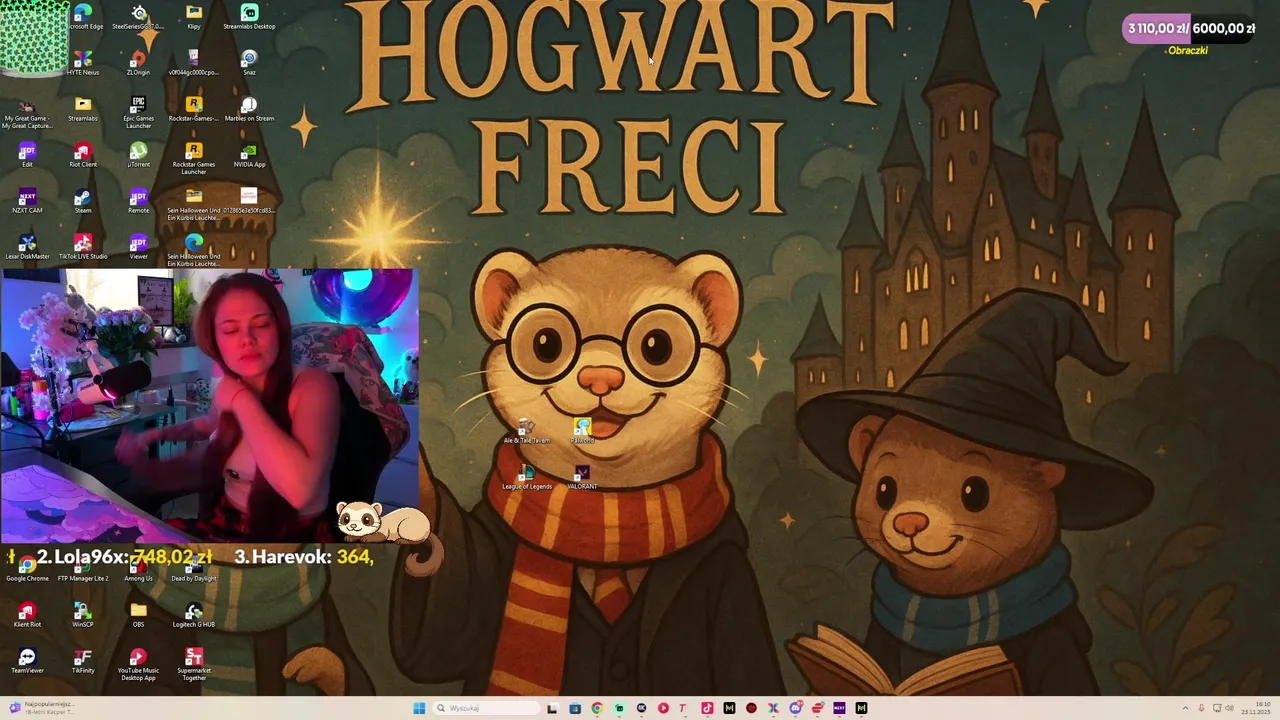Viewport: 1280px width, 720px height.
Task: Launch Steam from the desktop
Action: point(83,201)
